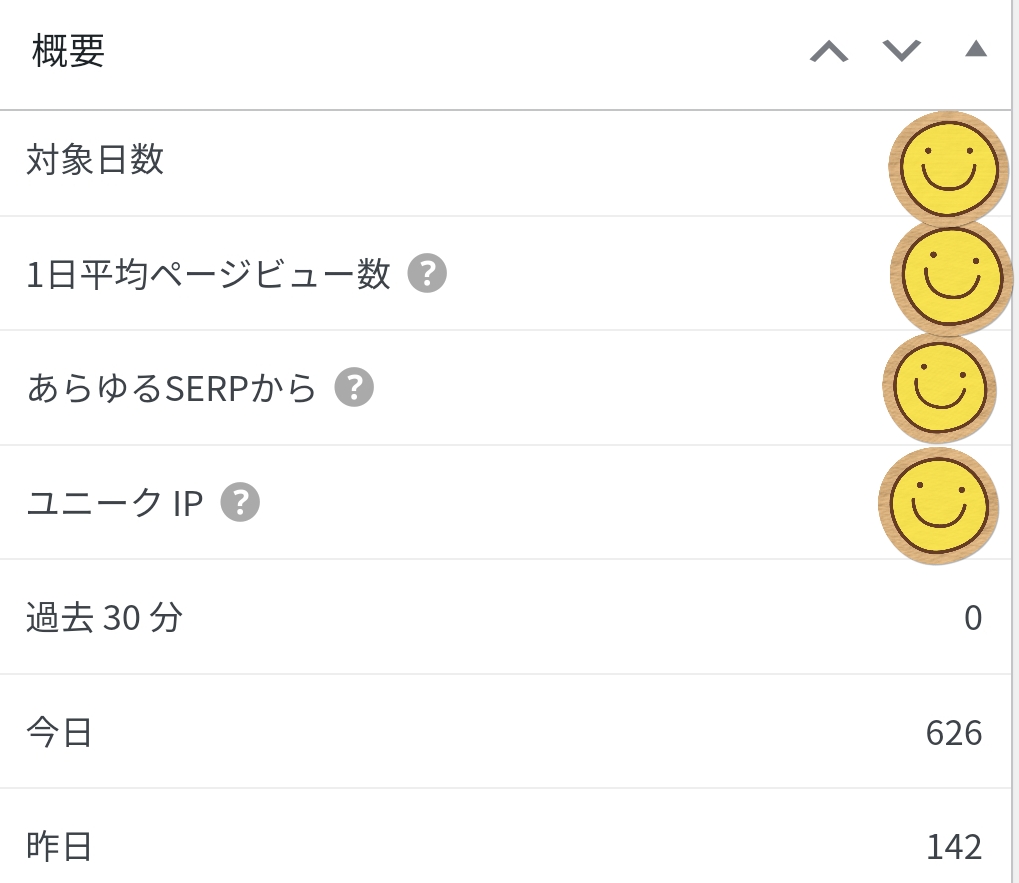
Task: Open help tooltip for ユニーク IP
Action: click(240, 502)
